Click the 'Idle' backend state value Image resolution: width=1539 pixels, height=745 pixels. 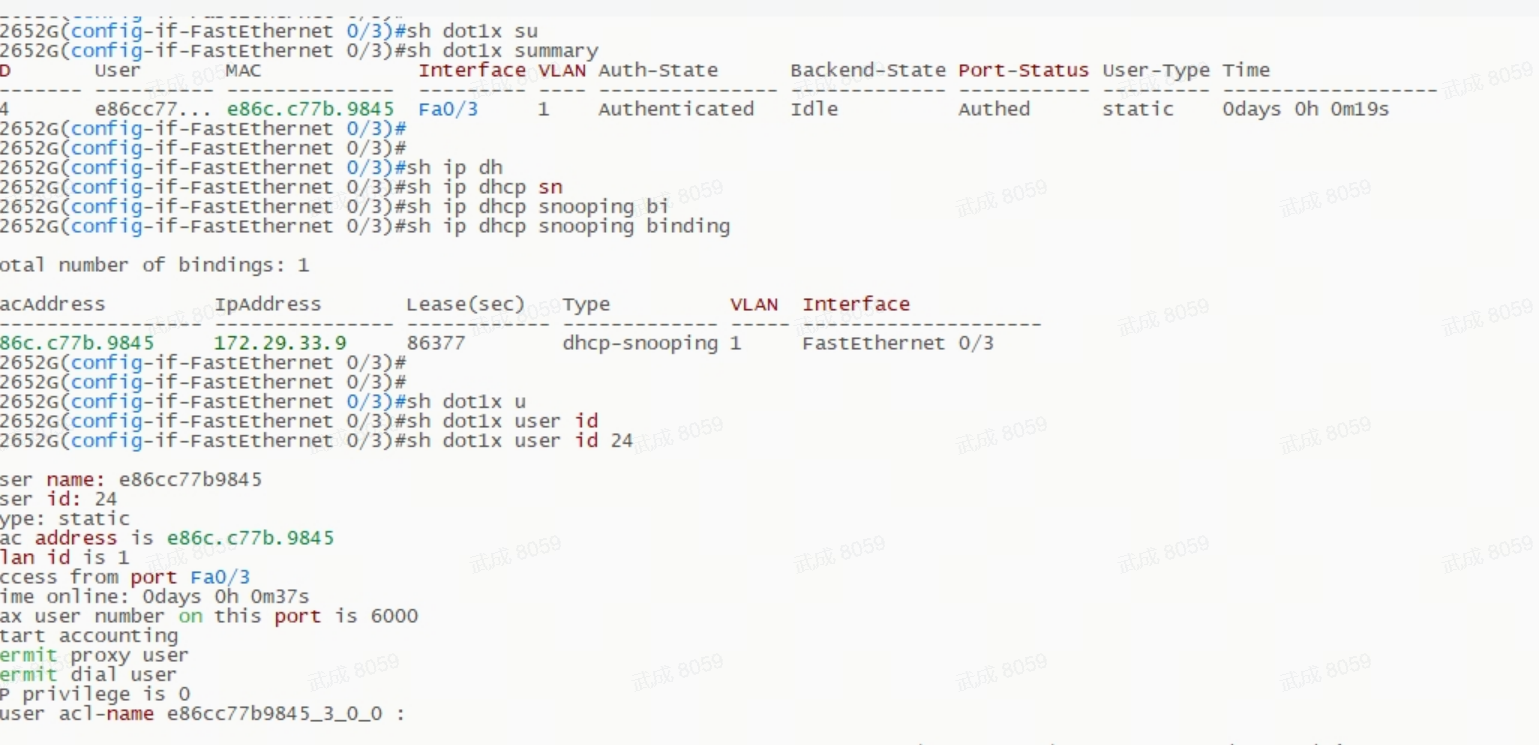814,109
